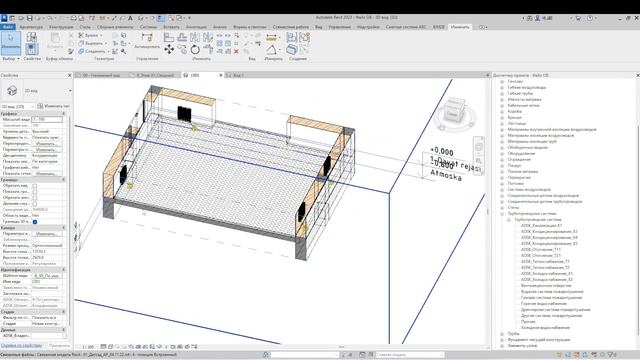This screenshot has height=360, width=640.
Task: Toggle the 'Обрезать вид' checkbox
Action: tap(35, 186)
